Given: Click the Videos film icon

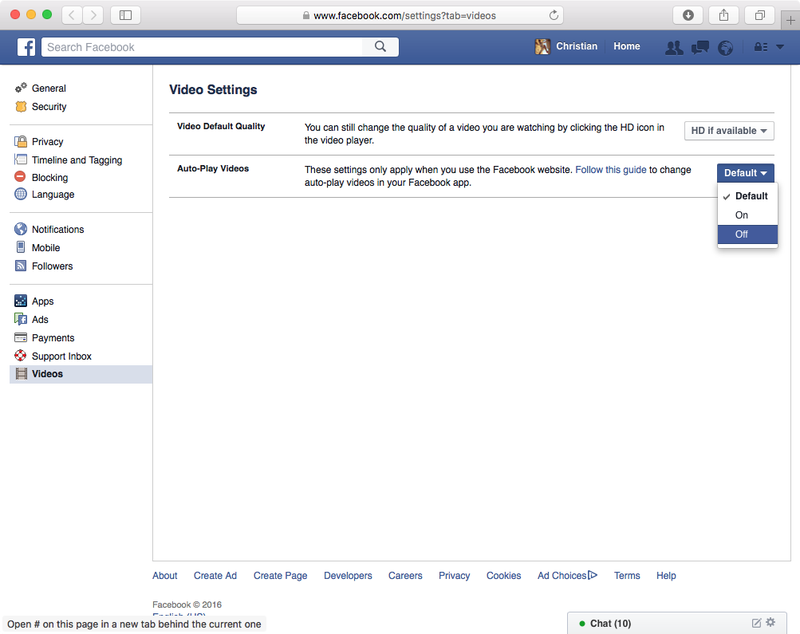Looking at the screenshot, I should tap(21, 373).
